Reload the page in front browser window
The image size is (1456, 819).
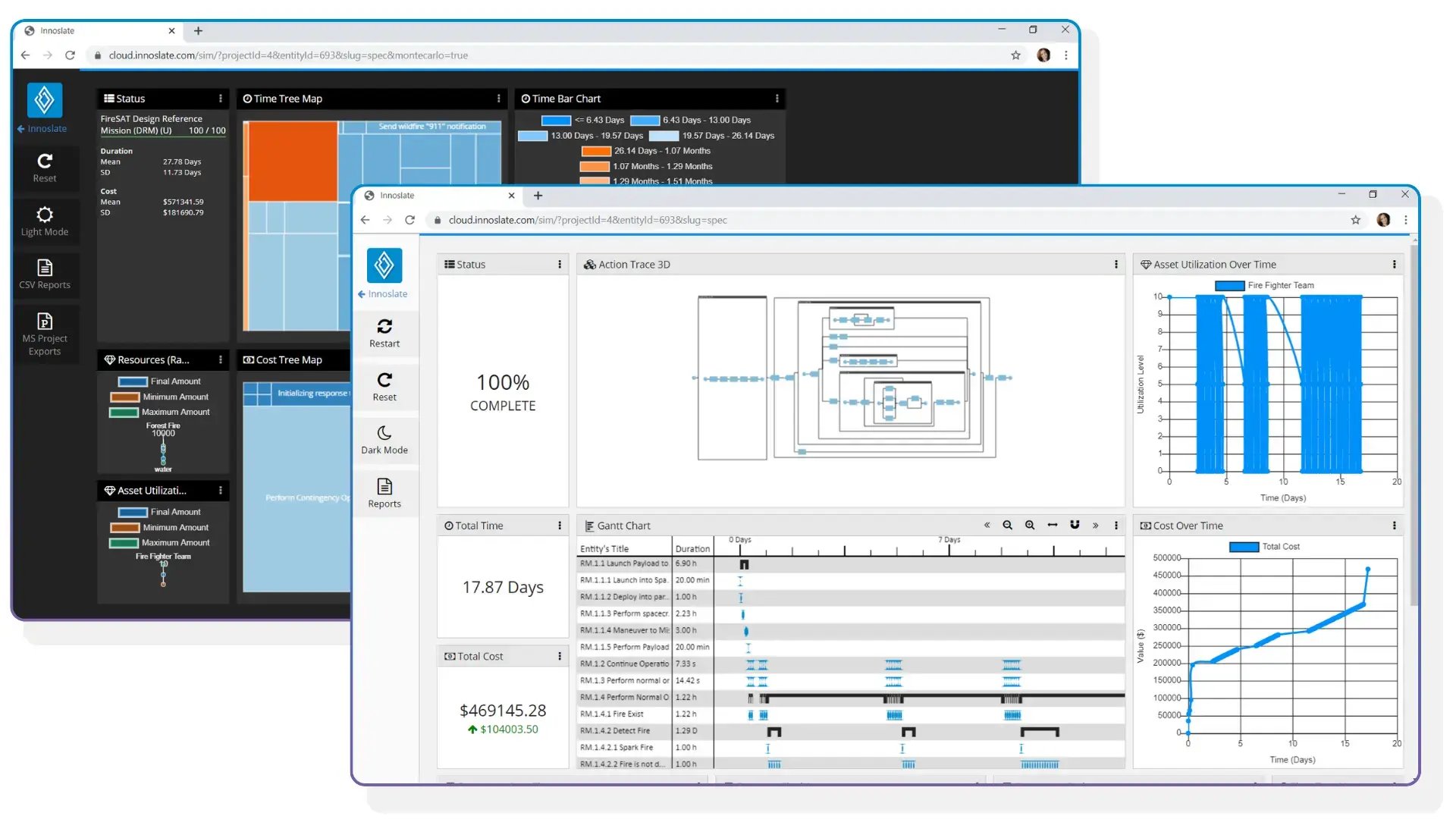point(409,220)
